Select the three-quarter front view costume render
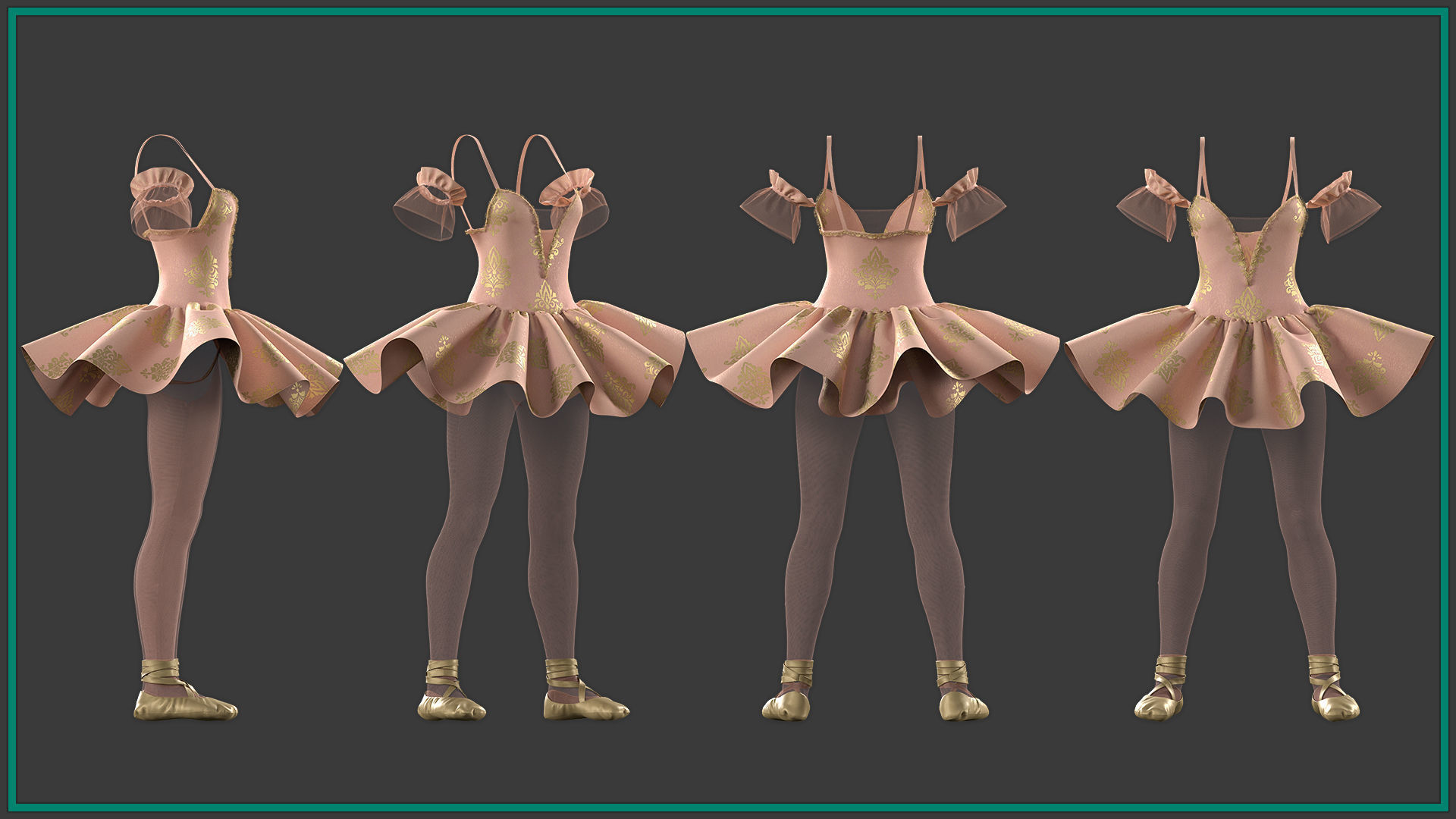Image resolution: width=1456 pixels, height=819 pixels. coord(514,428)
